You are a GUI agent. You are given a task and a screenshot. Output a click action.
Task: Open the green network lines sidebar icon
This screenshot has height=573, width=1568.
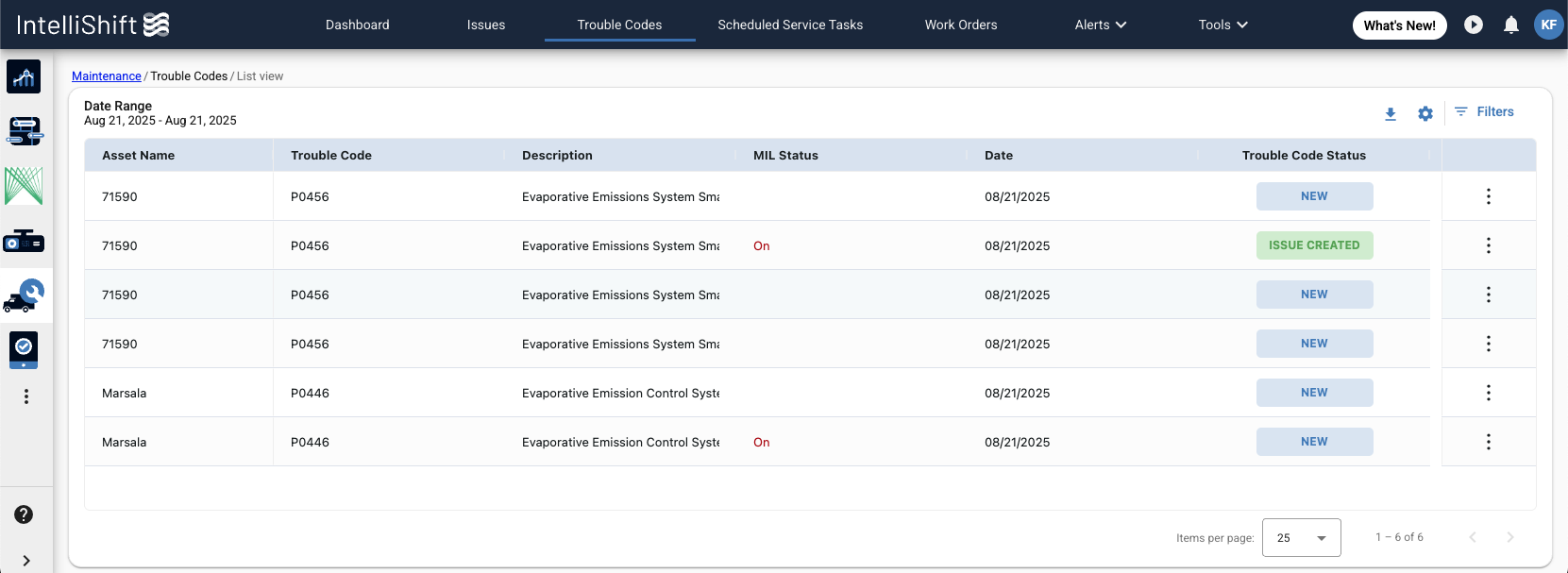tap(24, 186)
